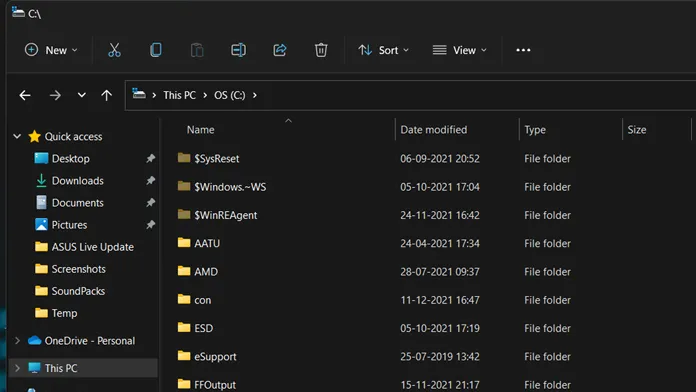Image resolution: width=696 pixels, height=392 pixels.
Task: Delete using the trash icon
Action: coord(321,50)
